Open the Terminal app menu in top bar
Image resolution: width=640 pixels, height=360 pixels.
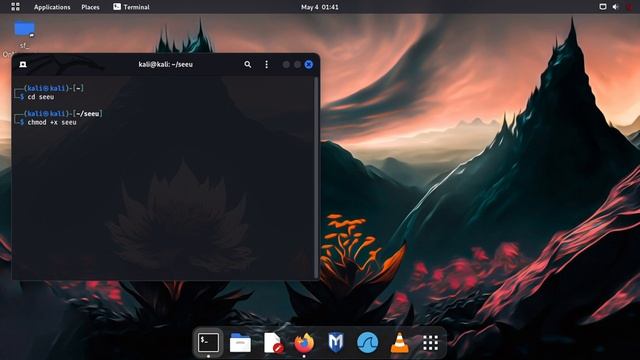click(131, 7)
